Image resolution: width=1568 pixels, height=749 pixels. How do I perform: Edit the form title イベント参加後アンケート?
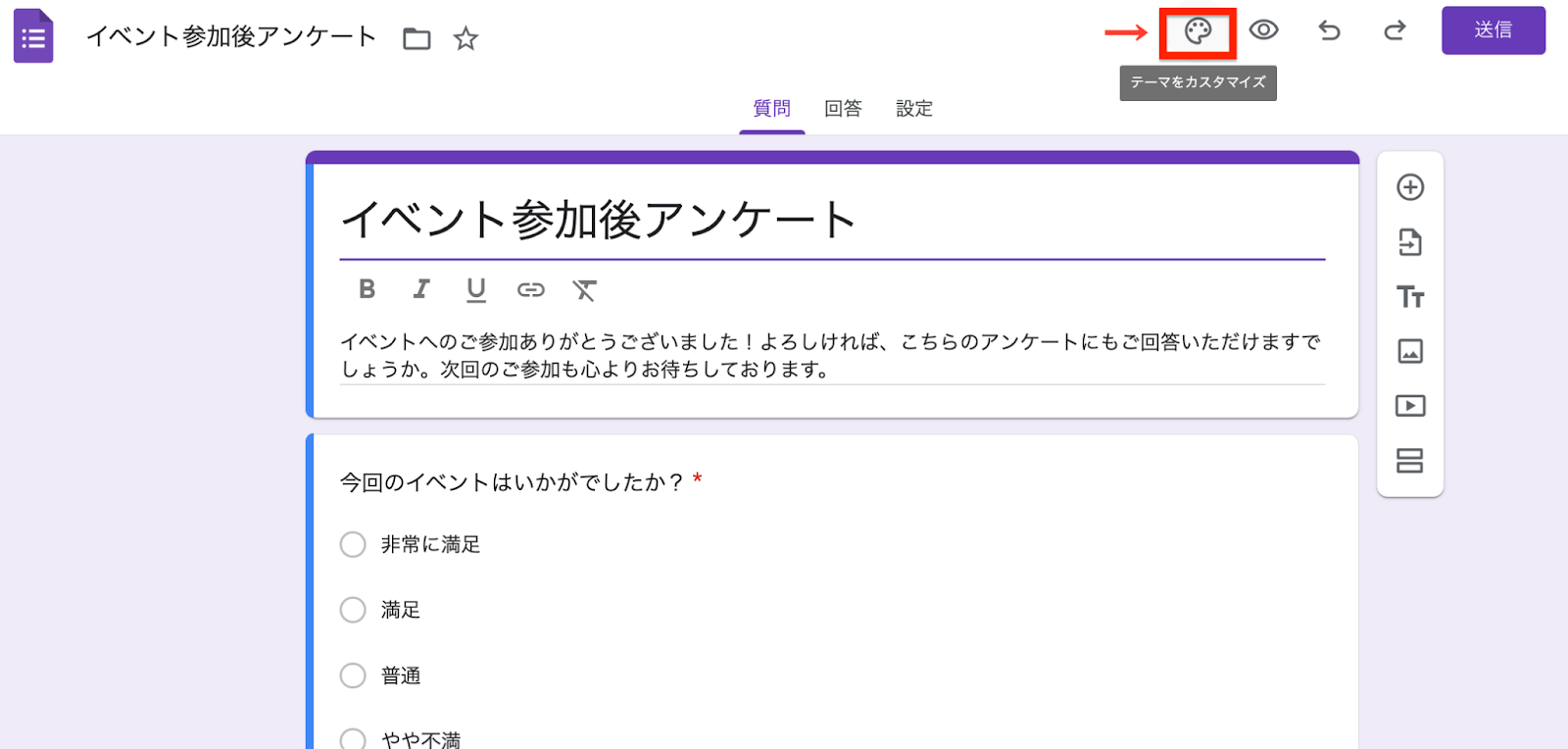tap(832, 220)
